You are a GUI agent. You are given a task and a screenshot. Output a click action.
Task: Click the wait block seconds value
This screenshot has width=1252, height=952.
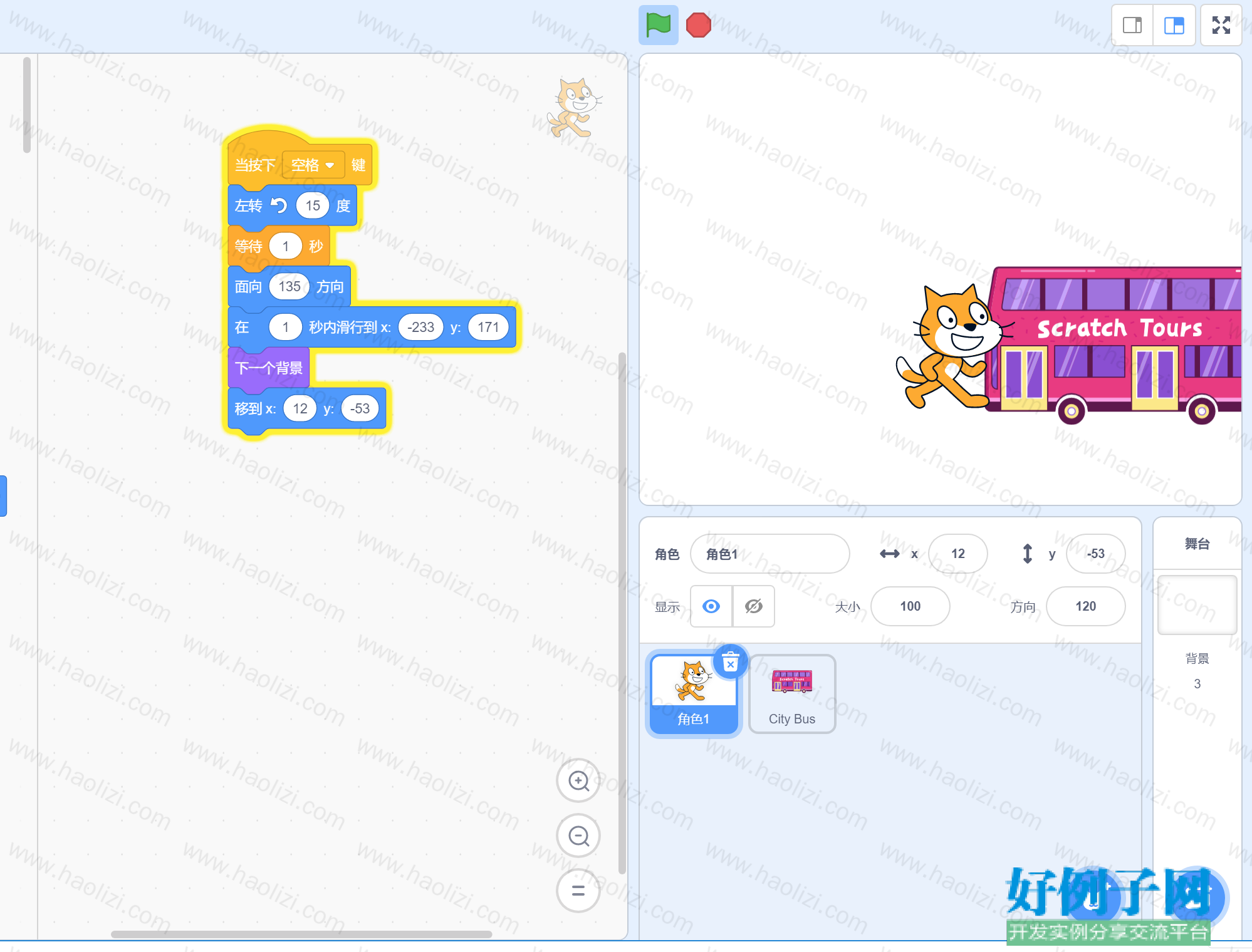[286, 246]
